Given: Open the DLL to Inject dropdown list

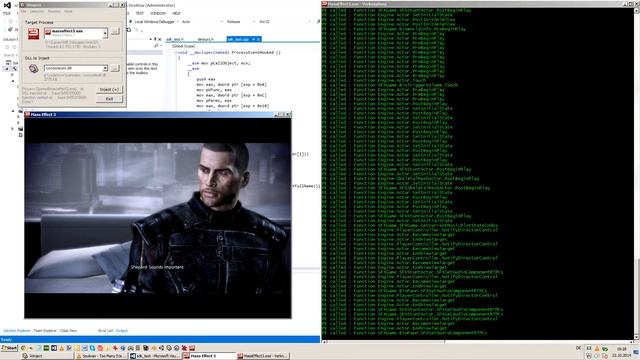Looking at the screenshot, I should pyautogui.click(x=105, y=68).
